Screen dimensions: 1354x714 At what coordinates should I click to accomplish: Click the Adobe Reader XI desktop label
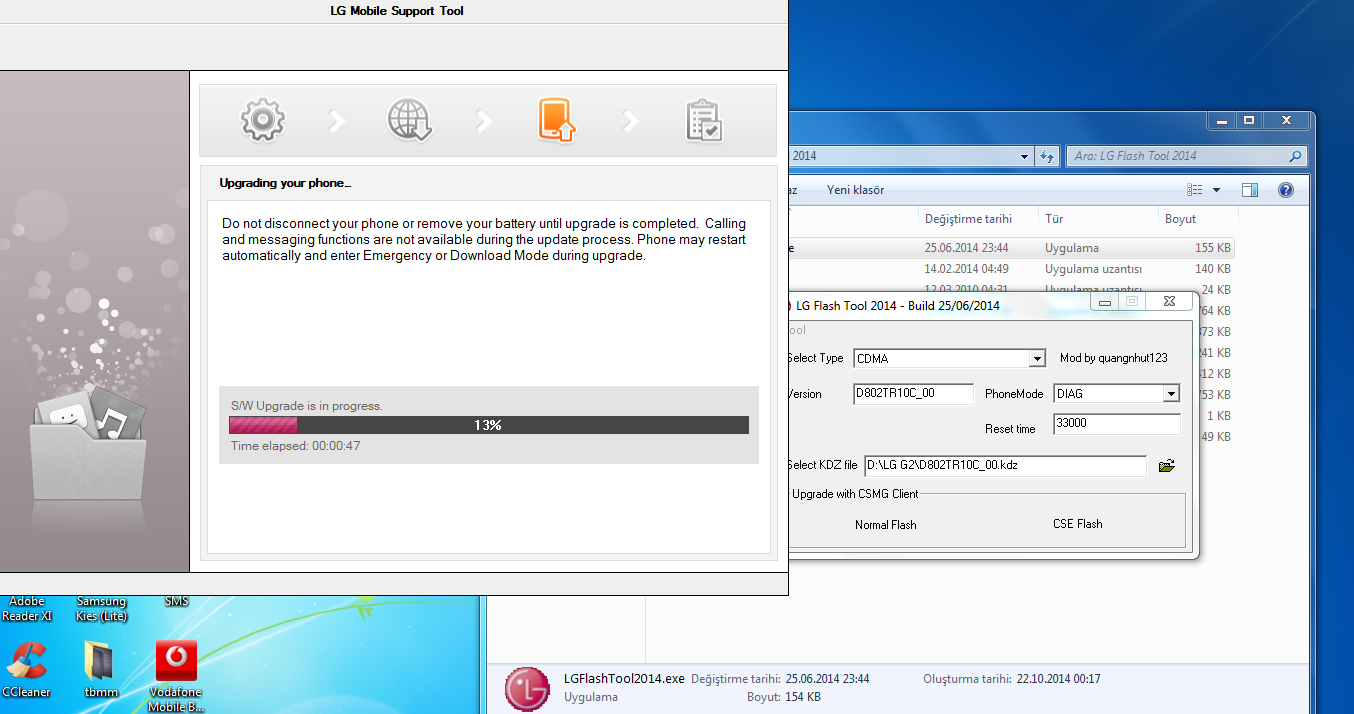pyautogui.click(x=27, y=609)
